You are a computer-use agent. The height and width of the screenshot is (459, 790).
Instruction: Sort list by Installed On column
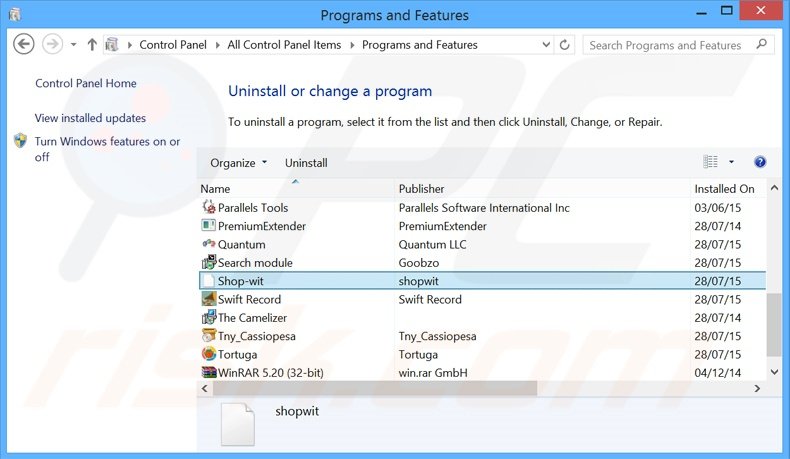[724, 189]
